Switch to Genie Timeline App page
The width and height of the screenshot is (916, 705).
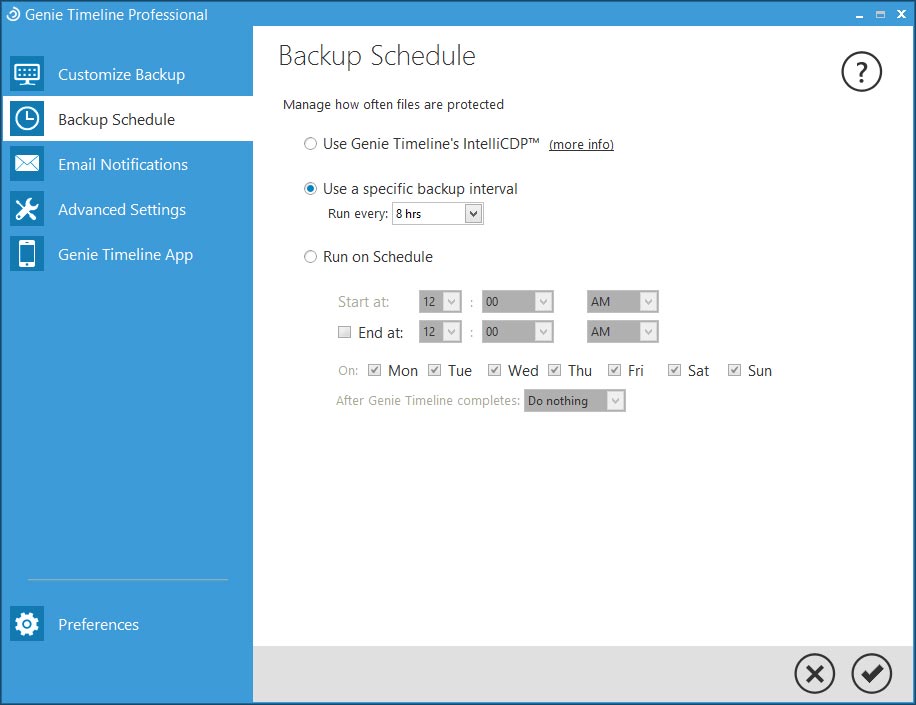(x=128, y=254)
